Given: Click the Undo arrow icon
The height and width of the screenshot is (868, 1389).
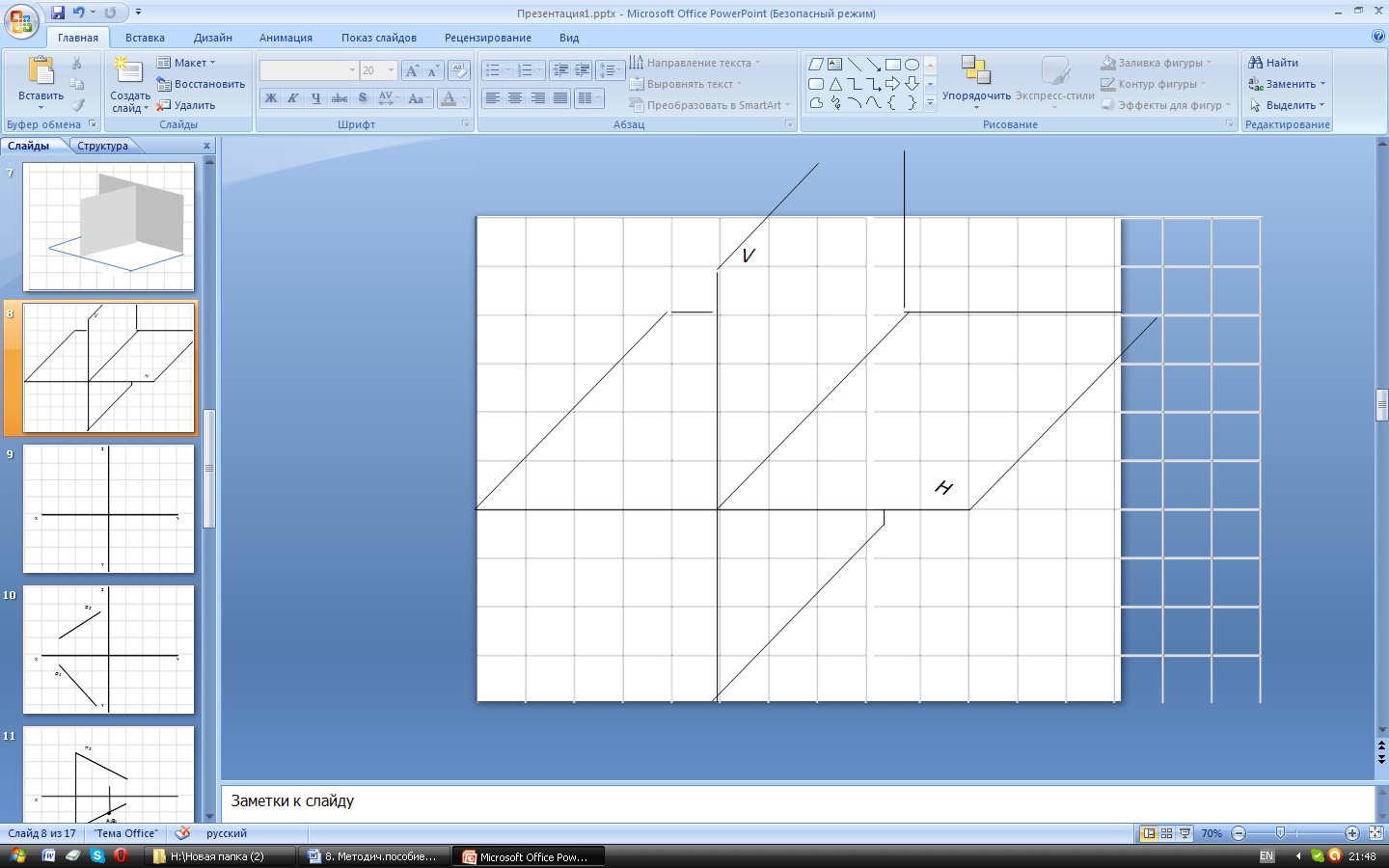Looking at the screenshot, I should pyautogui.click(x=79, y=13).
